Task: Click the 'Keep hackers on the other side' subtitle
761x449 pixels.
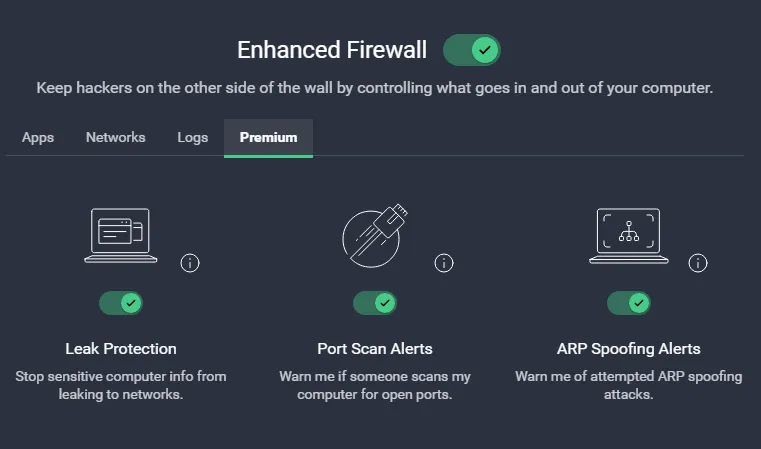Action: (x=375, y=88)
